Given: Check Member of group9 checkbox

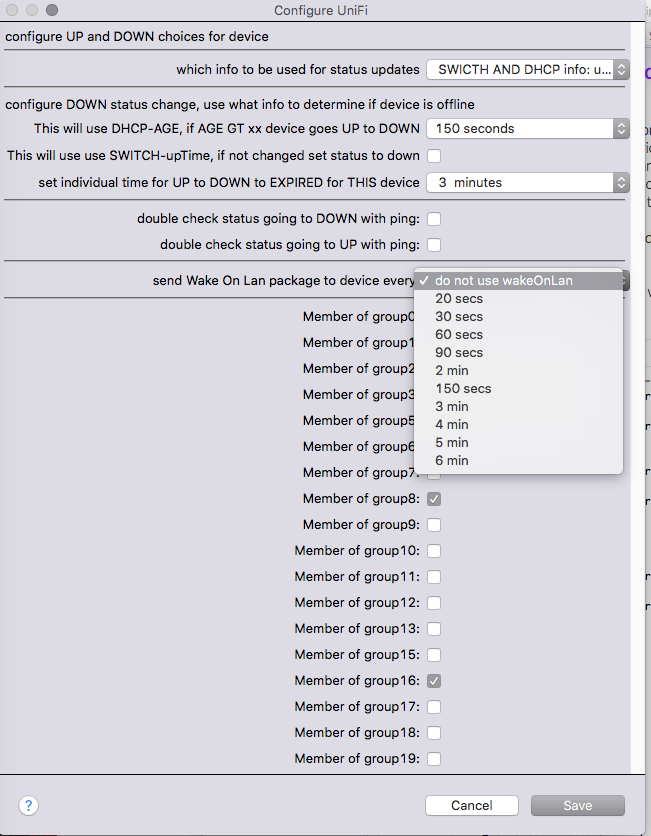Looking at the screenshot, I should coord(434,525).
